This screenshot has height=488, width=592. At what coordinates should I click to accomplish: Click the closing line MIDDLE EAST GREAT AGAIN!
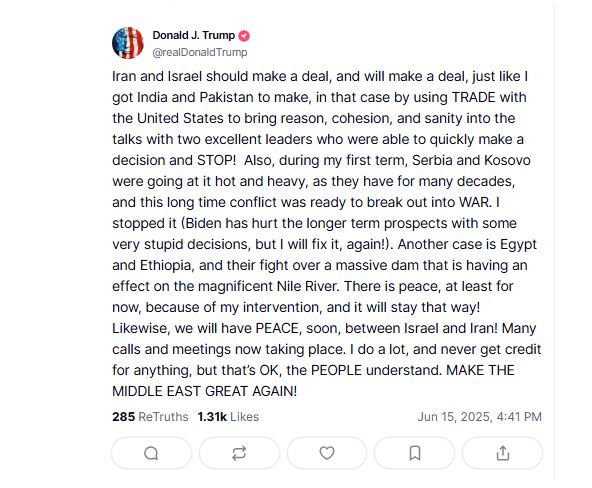(205, 391)
